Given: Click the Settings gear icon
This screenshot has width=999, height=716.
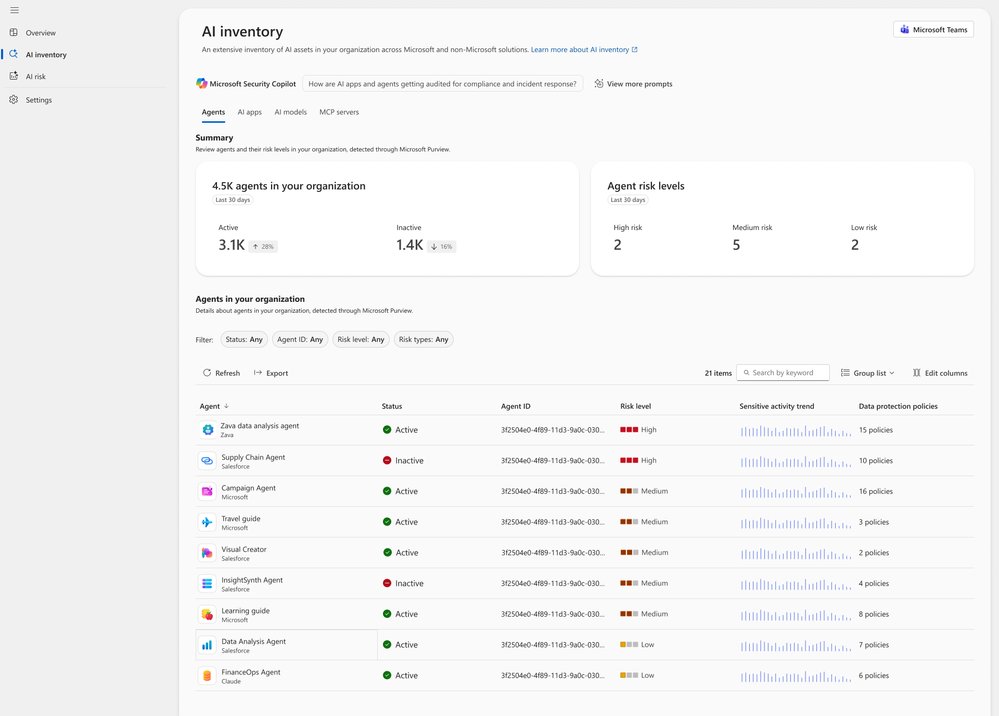Looking at the screenshot, I should 13,99.
